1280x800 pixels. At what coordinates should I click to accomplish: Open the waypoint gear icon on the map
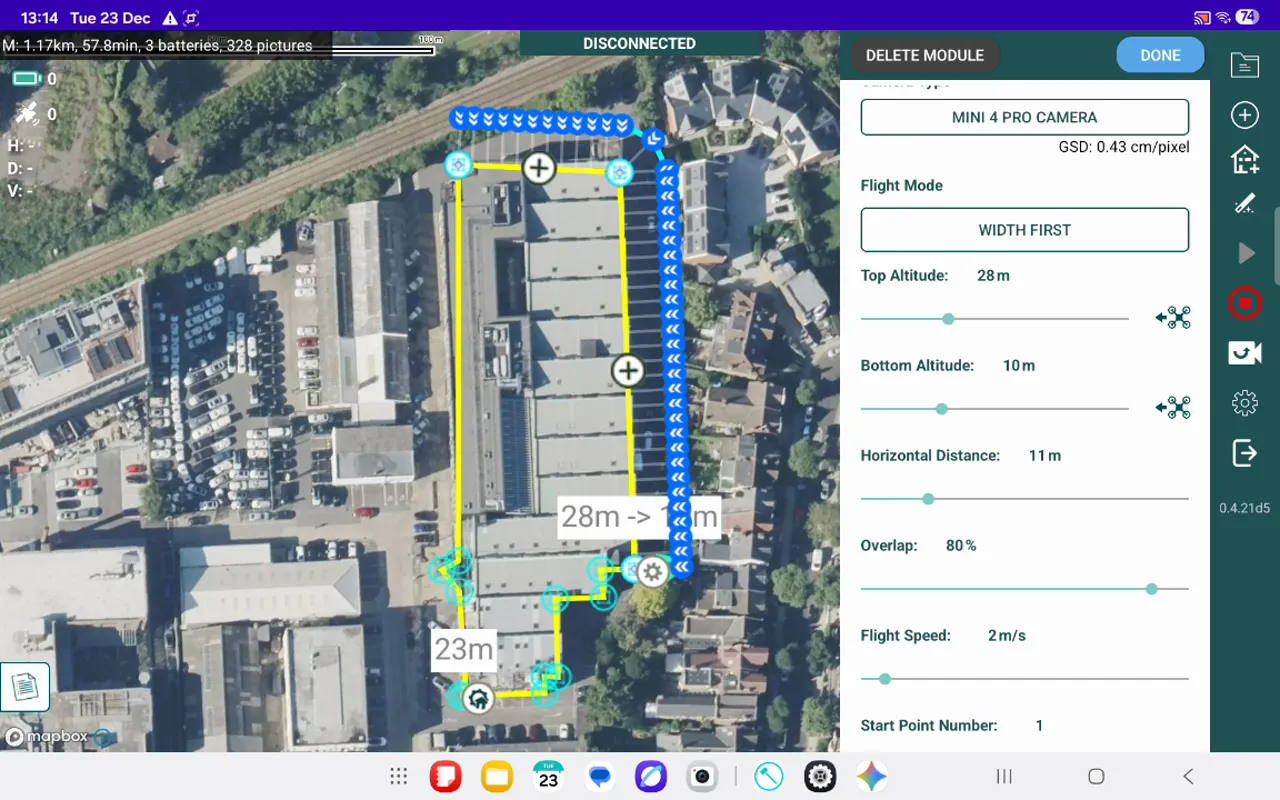[653, 572]
